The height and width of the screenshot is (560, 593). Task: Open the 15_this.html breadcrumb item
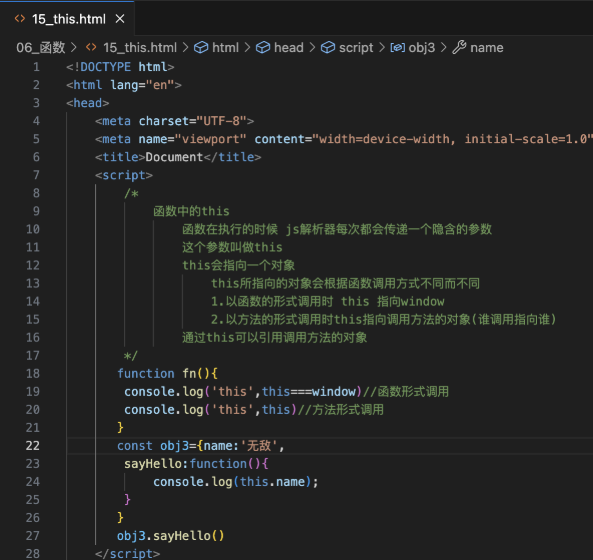point(140,48)
